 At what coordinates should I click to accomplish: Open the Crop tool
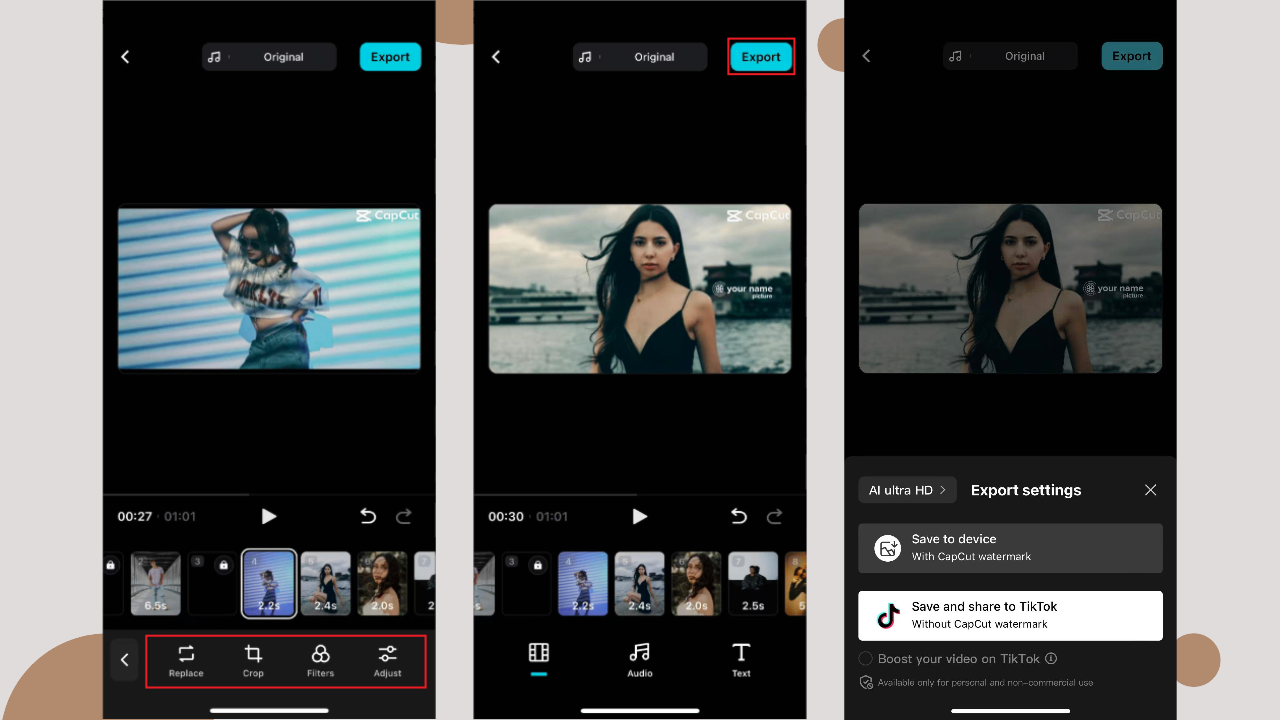point(253,661)
